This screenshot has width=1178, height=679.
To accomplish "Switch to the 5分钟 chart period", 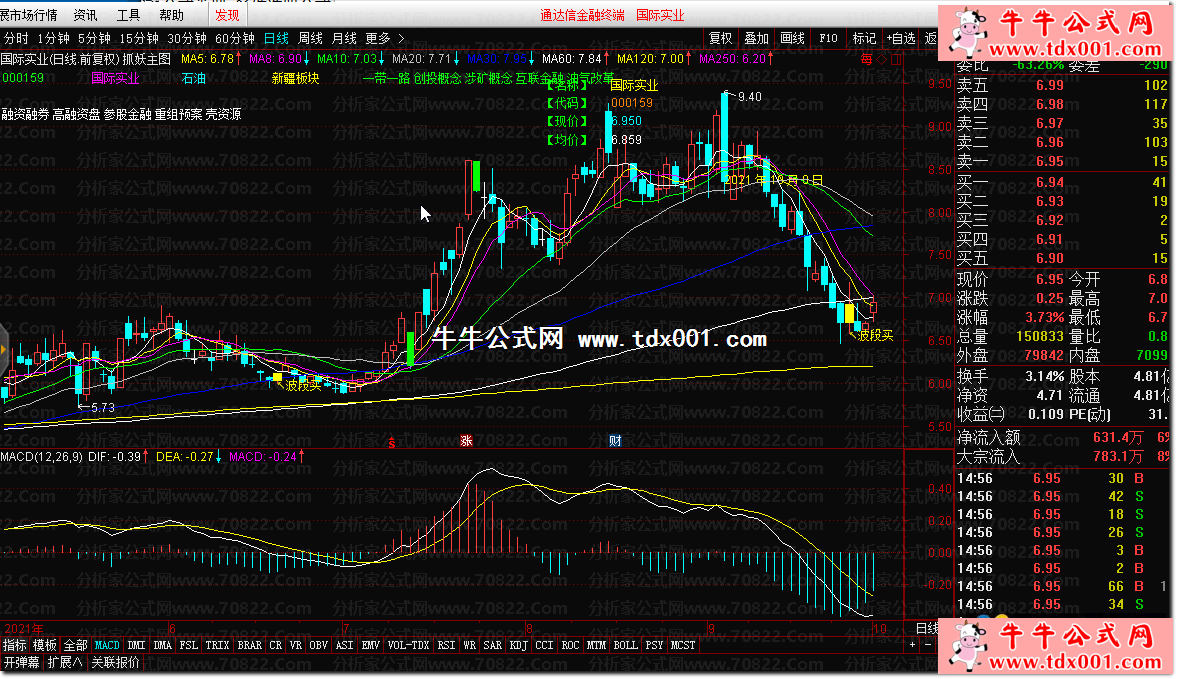I will tap(94, 38).
